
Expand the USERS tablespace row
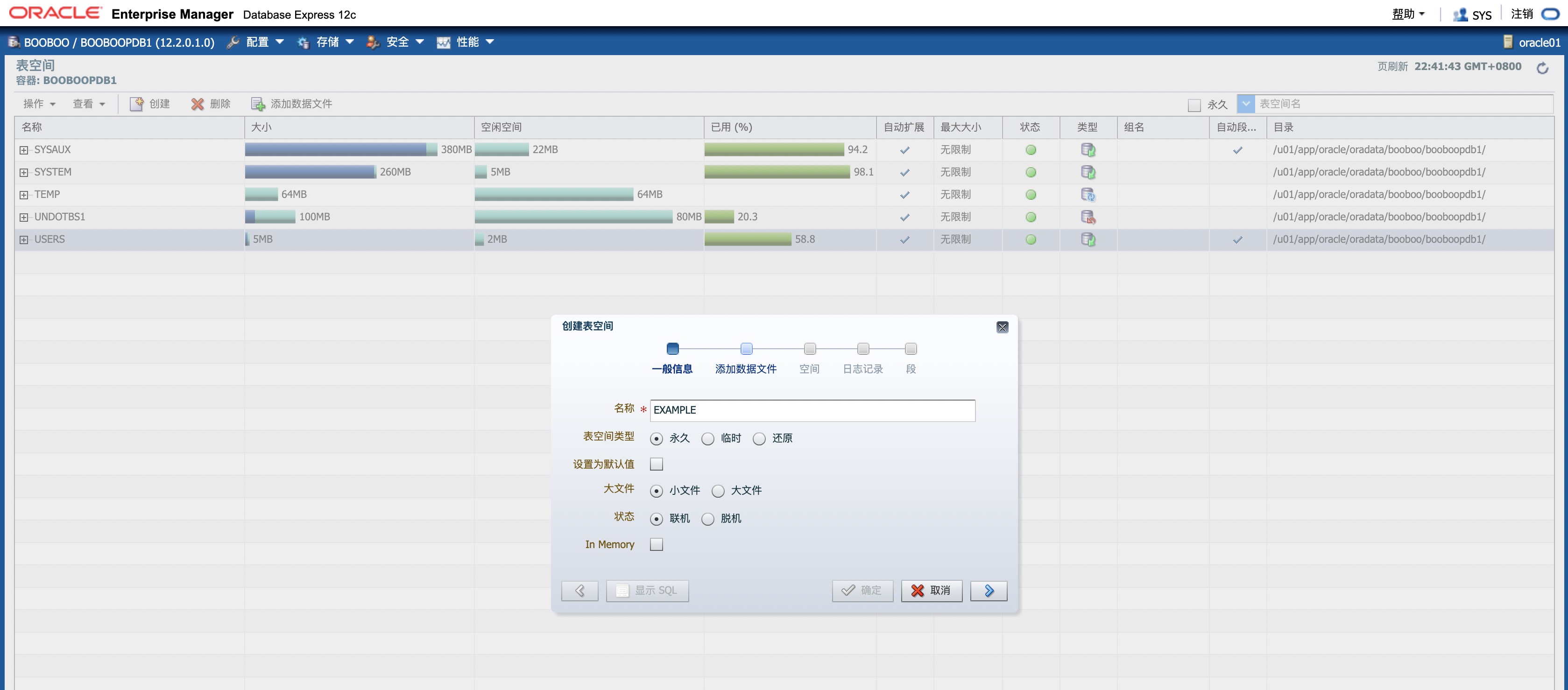(24, 240)
